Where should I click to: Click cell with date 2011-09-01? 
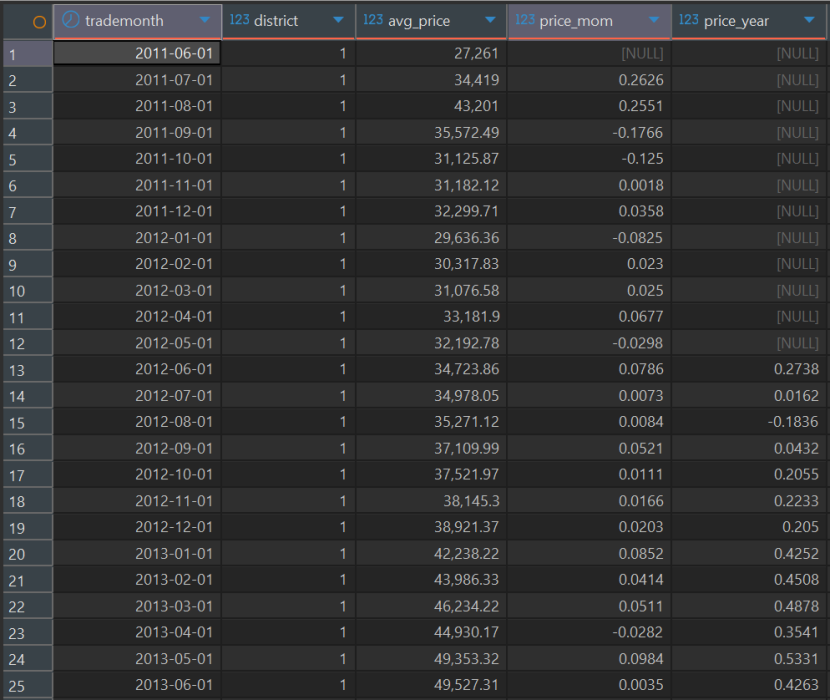137,132
